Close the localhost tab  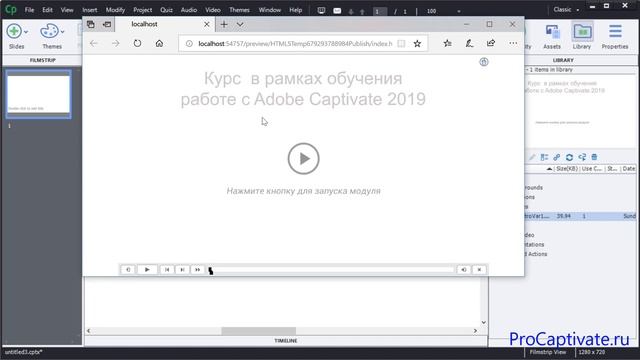tap(207, 24)
